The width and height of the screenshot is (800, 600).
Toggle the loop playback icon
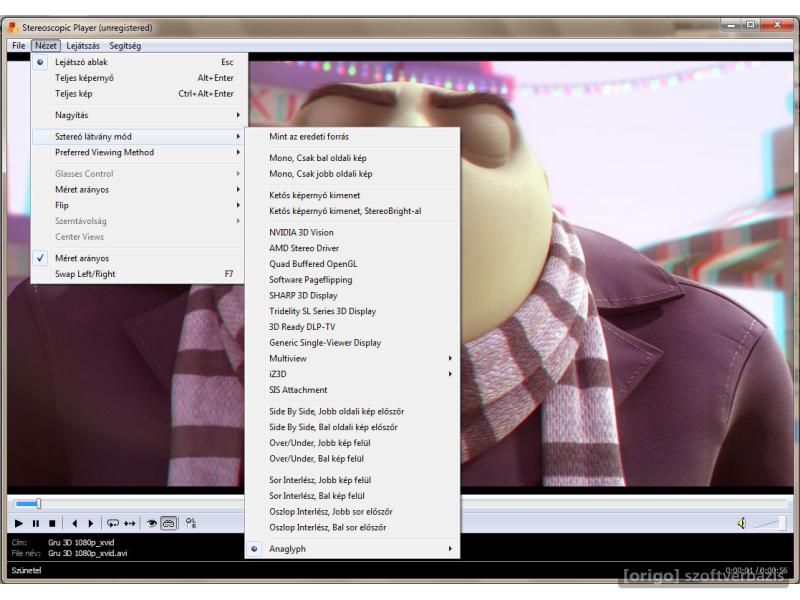click(112, 523)
